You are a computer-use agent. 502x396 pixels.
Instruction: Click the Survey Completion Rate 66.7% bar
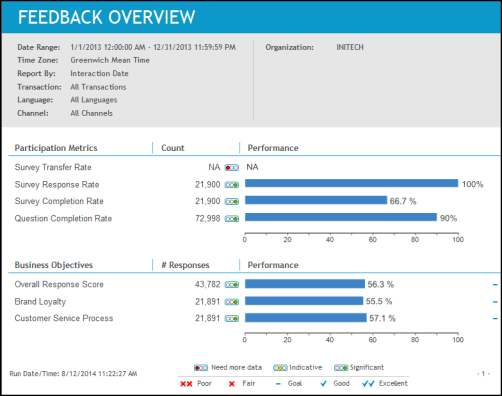tap(316, 200)
